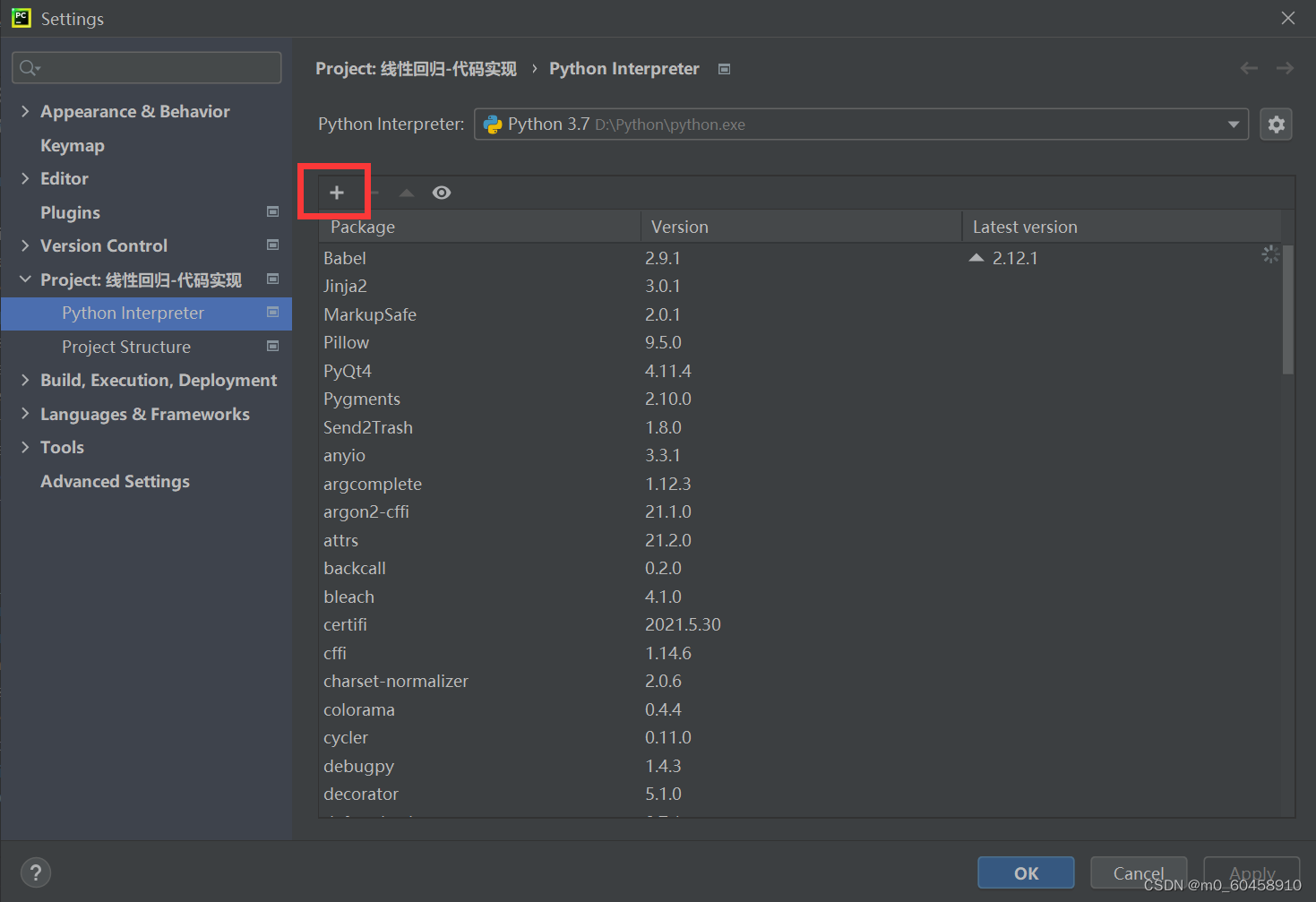Screen dimensions: 1316x902
Task: Open Keymap settings page
Action: pyautogui.click(x=73, y=145)
